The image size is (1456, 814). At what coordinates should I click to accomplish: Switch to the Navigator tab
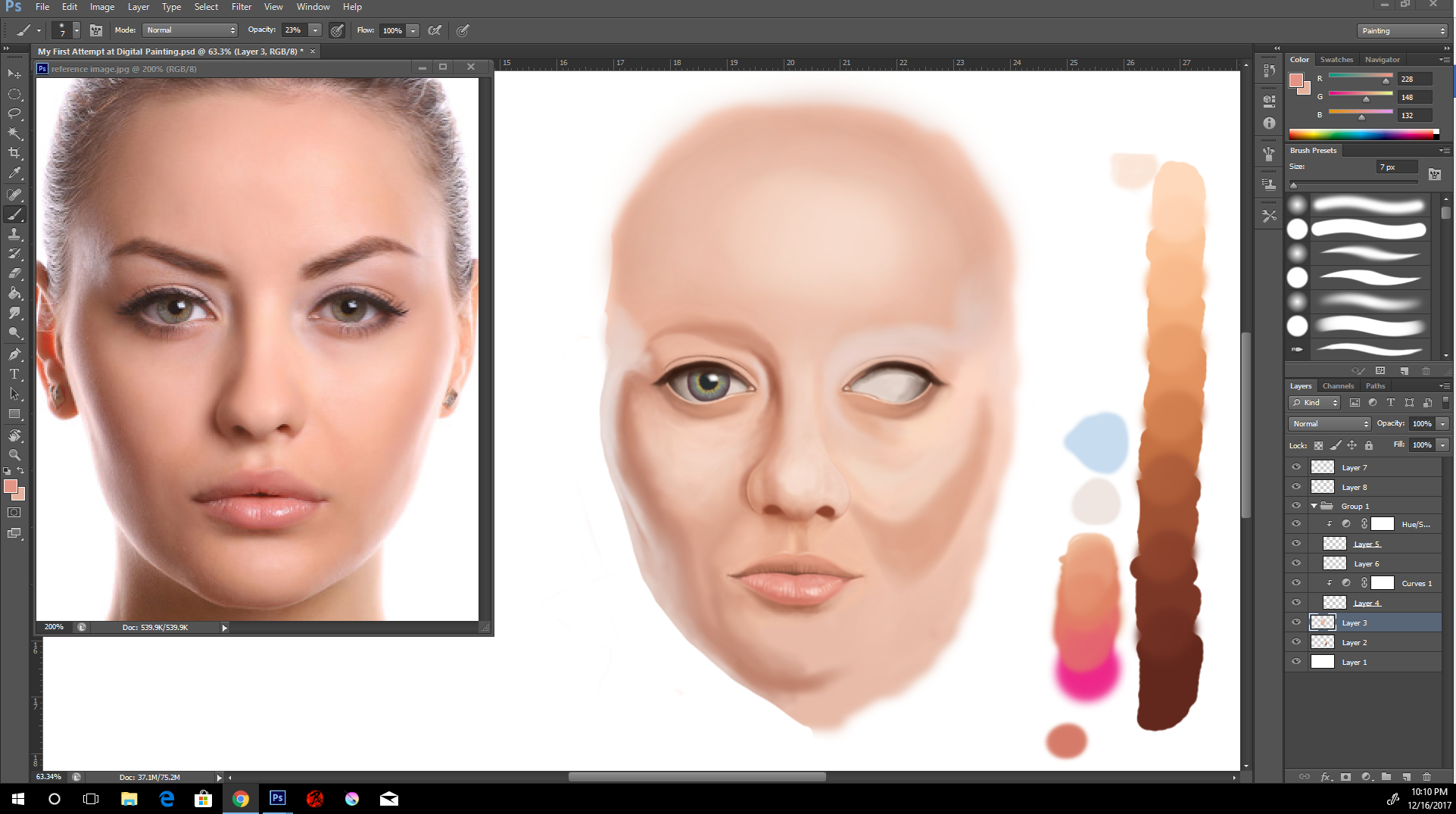coord(1382,60)
